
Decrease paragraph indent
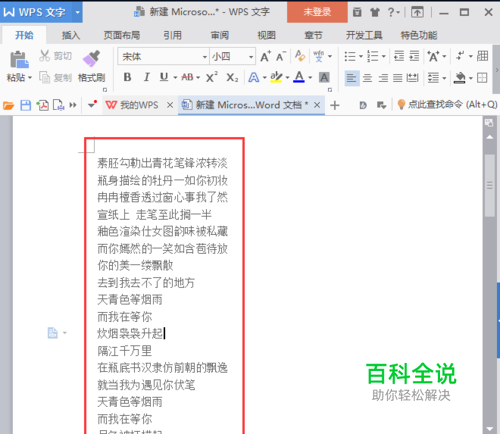(x=399, y=56)
